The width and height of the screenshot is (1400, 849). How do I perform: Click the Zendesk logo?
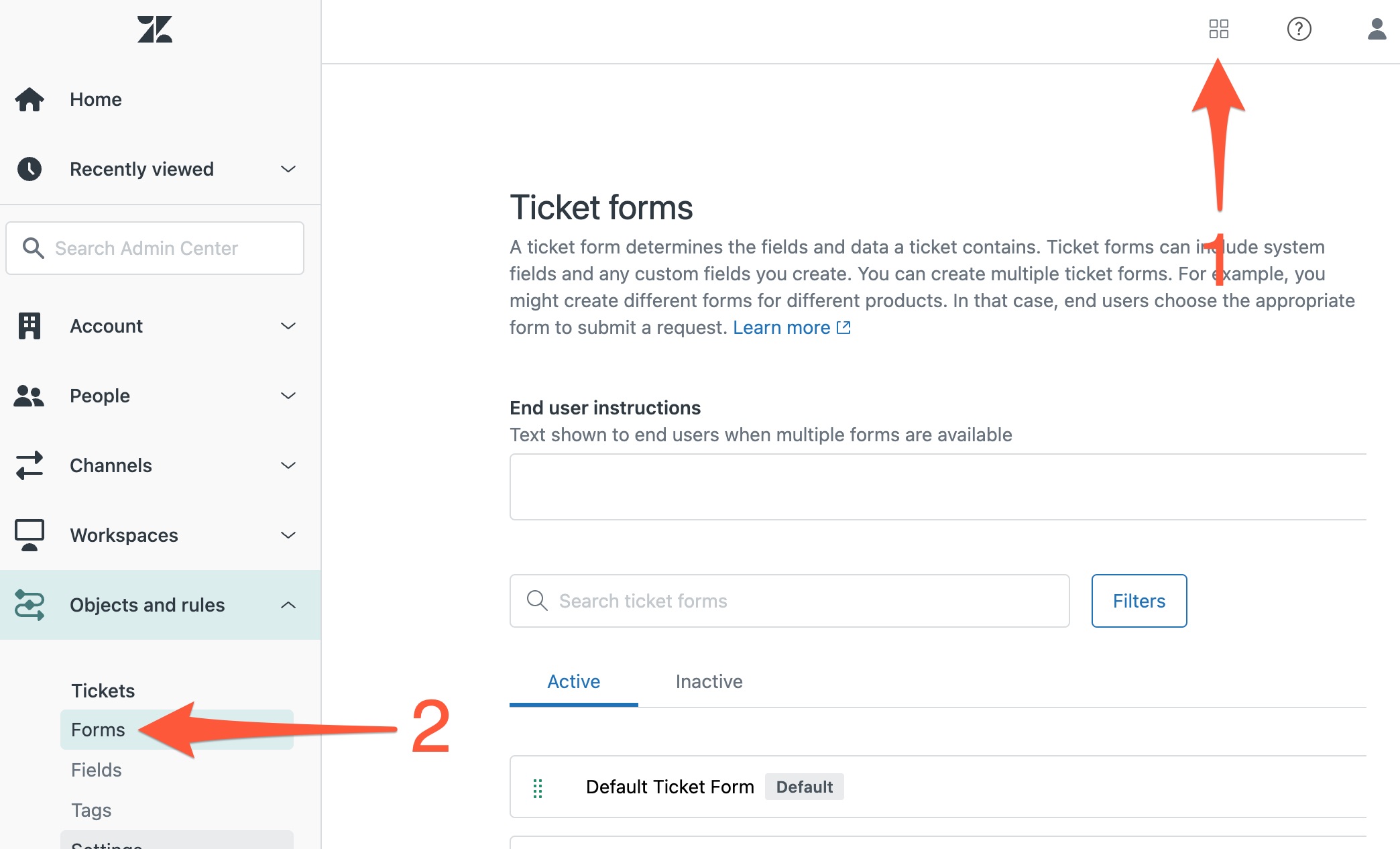click(154, 29)
